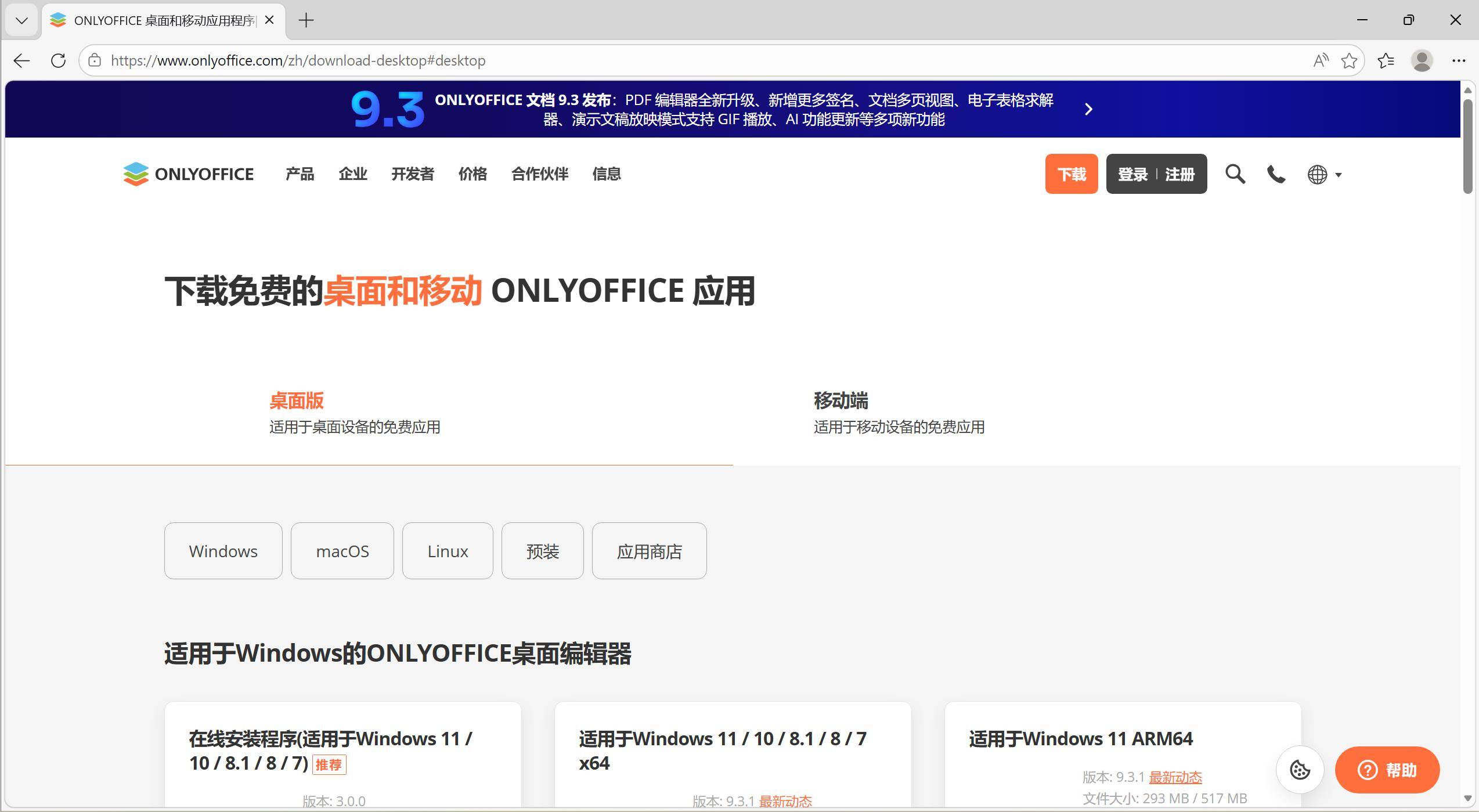Click the 在线安装程序 card title
Image resolution: width=1479 pixels, height=812 pixels.
click(x=330, y=750)
